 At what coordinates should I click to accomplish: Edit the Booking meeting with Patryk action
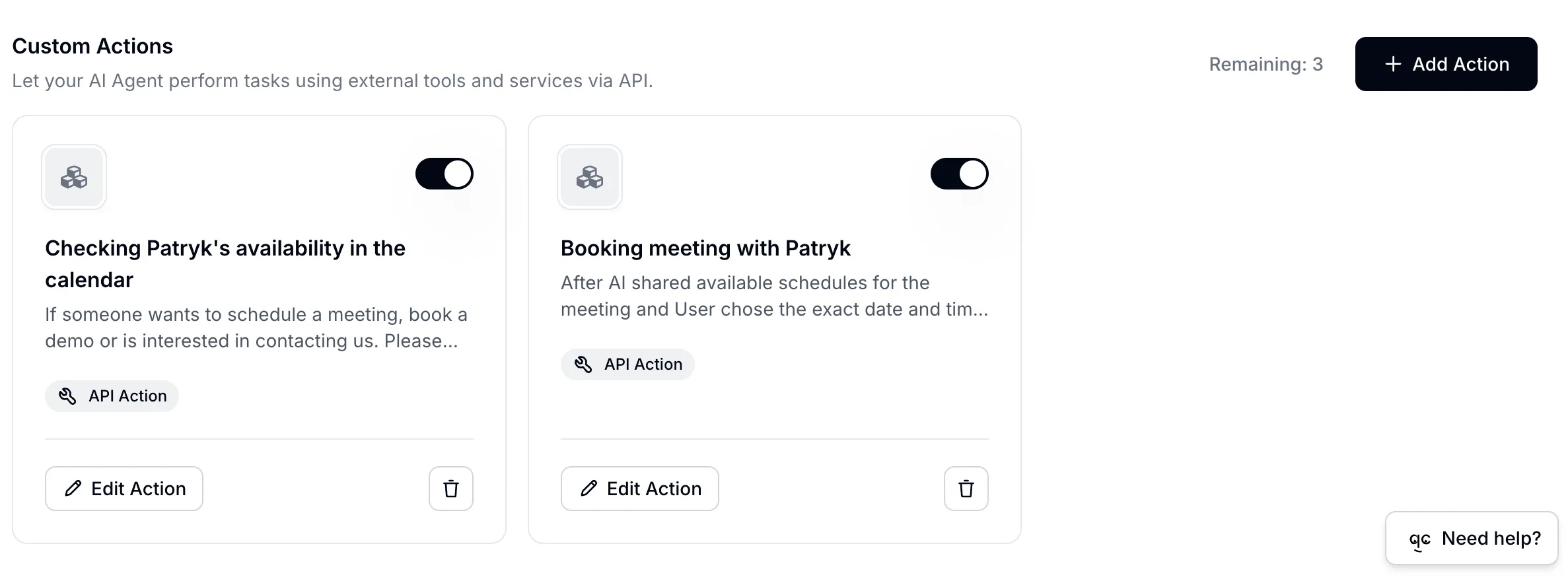(x=639, y=489)
